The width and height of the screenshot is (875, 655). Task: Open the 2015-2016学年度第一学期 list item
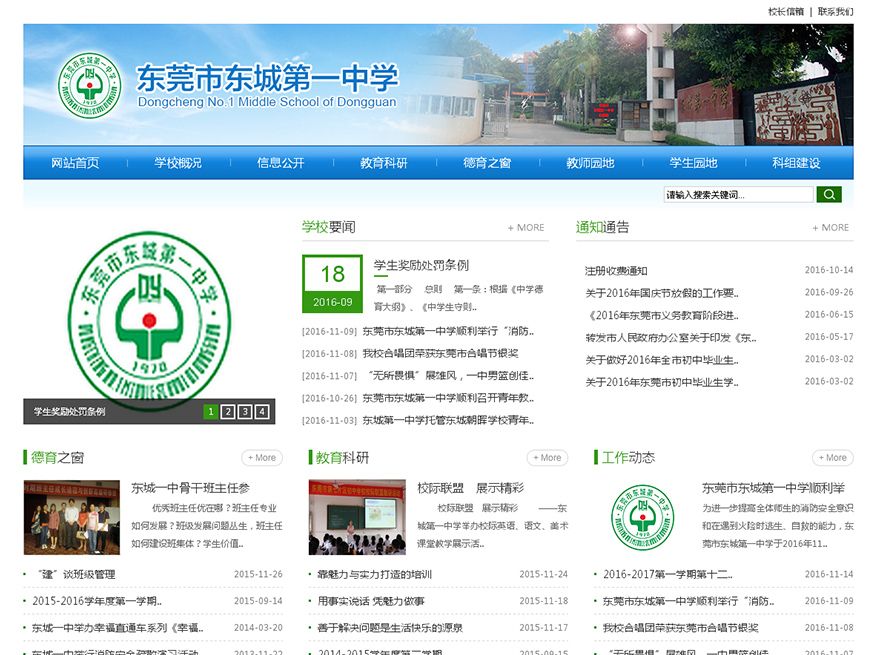click(x=97, y=601)
